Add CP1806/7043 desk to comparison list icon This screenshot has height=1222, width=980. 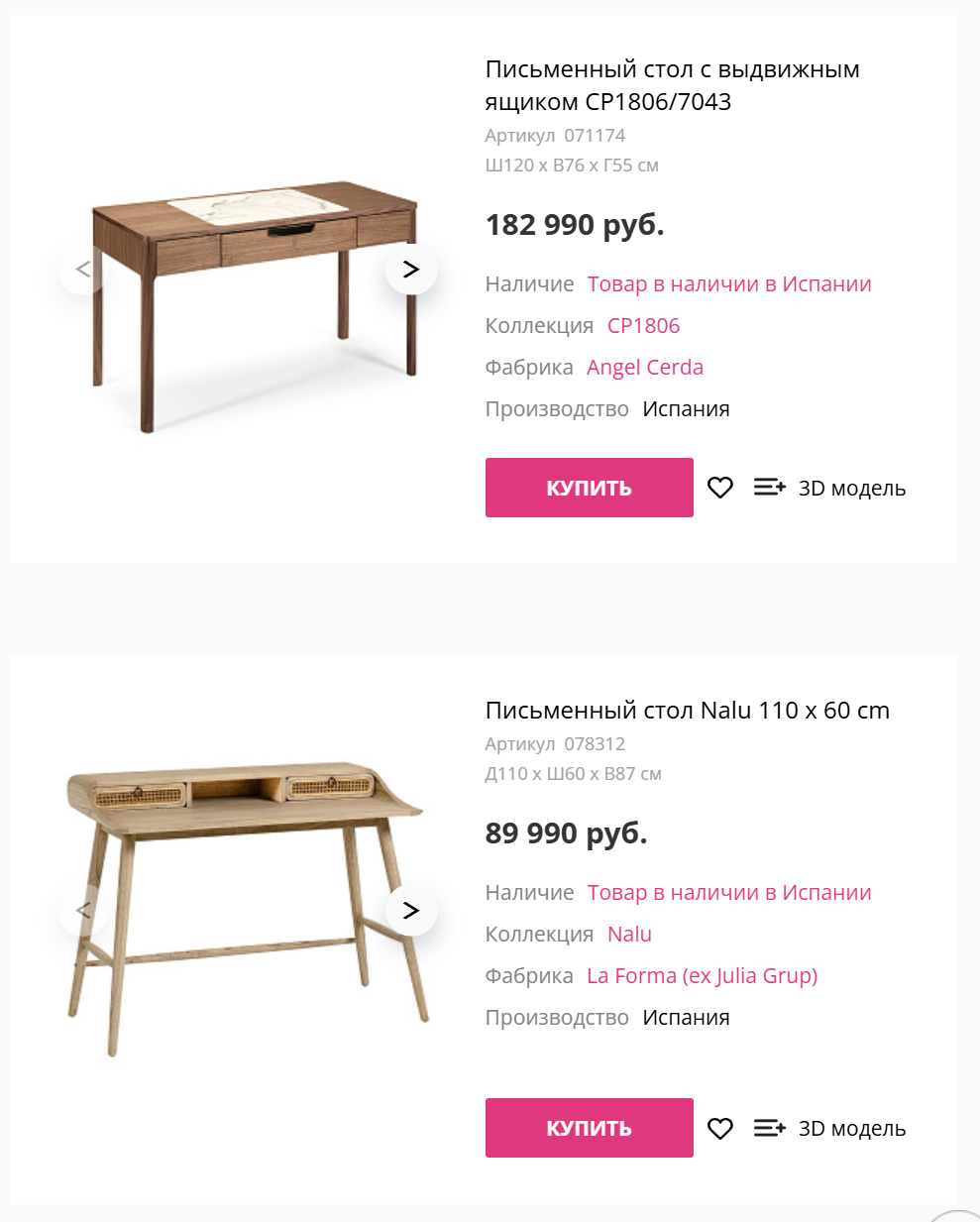[770, 488]
